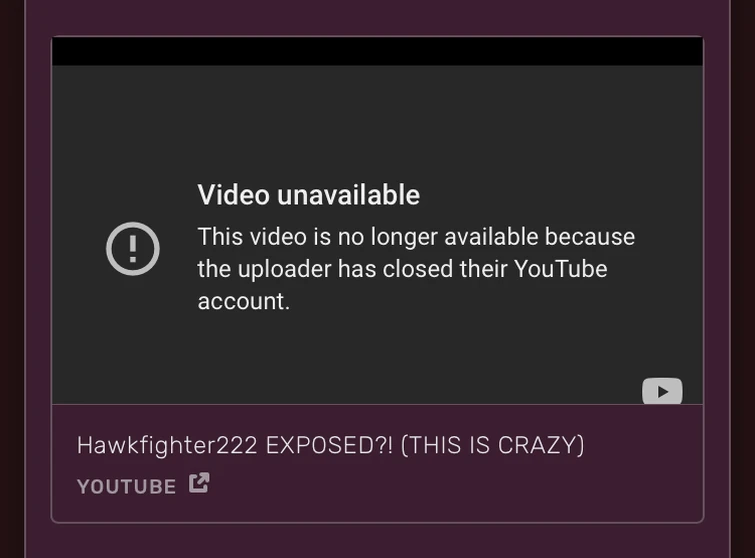Click the YouTube logo play icon
The width and height of the screenshot is (755, 558).
pos(662,391)
